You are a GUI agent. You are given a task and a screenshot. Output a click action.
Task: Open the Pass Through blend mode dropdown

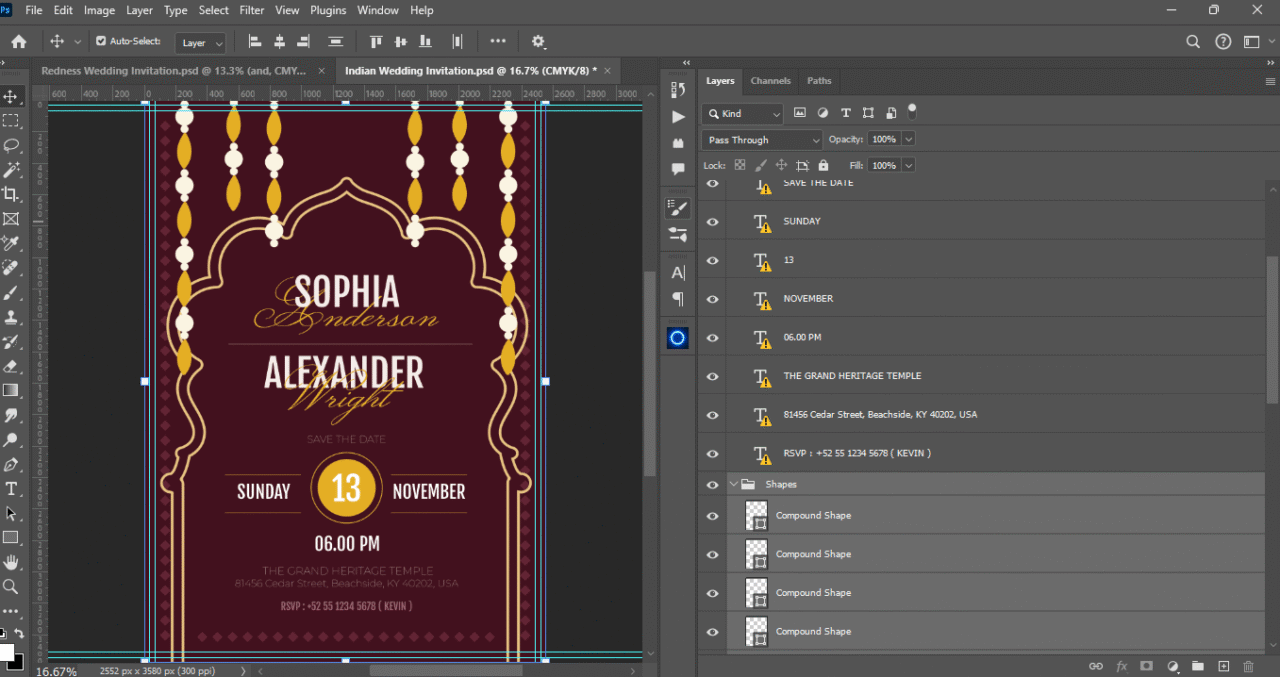coord(761,140)
